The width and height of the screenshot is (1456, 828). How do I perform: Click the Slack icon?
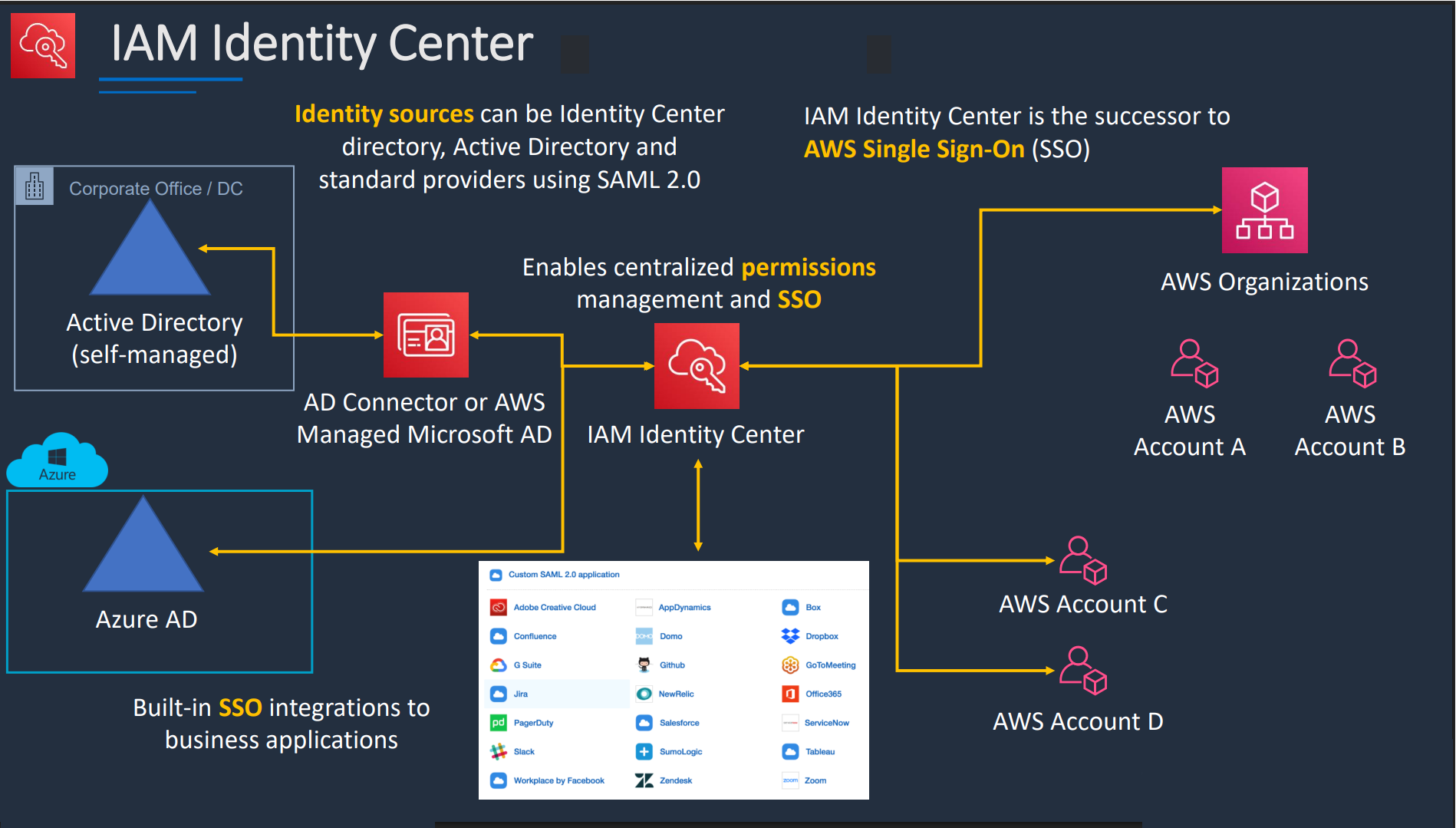[x=499, y=752]
